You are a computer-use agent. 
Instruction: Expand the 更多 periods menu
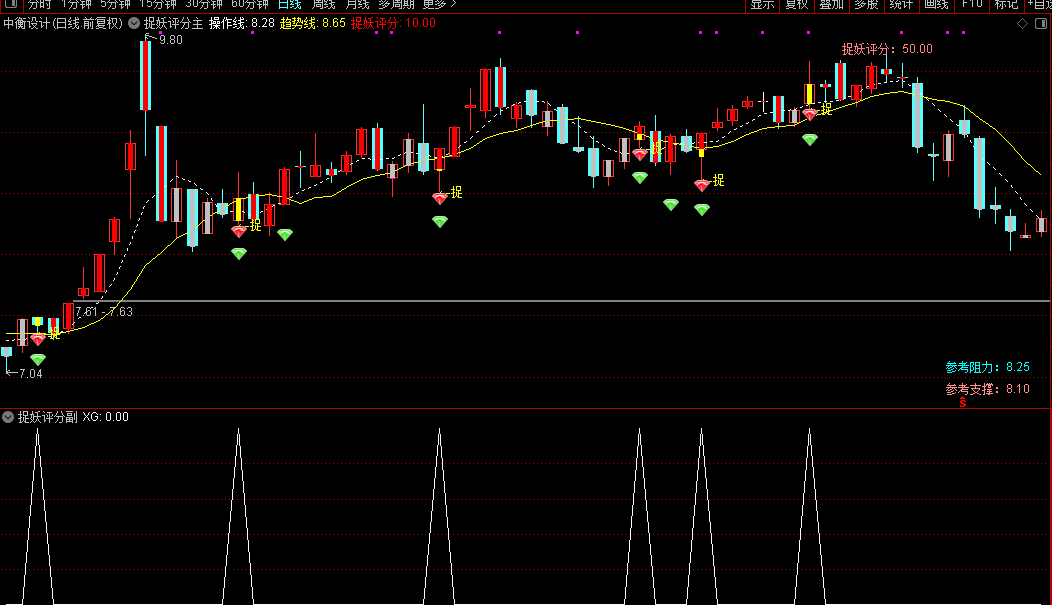[x=439, y=4]
